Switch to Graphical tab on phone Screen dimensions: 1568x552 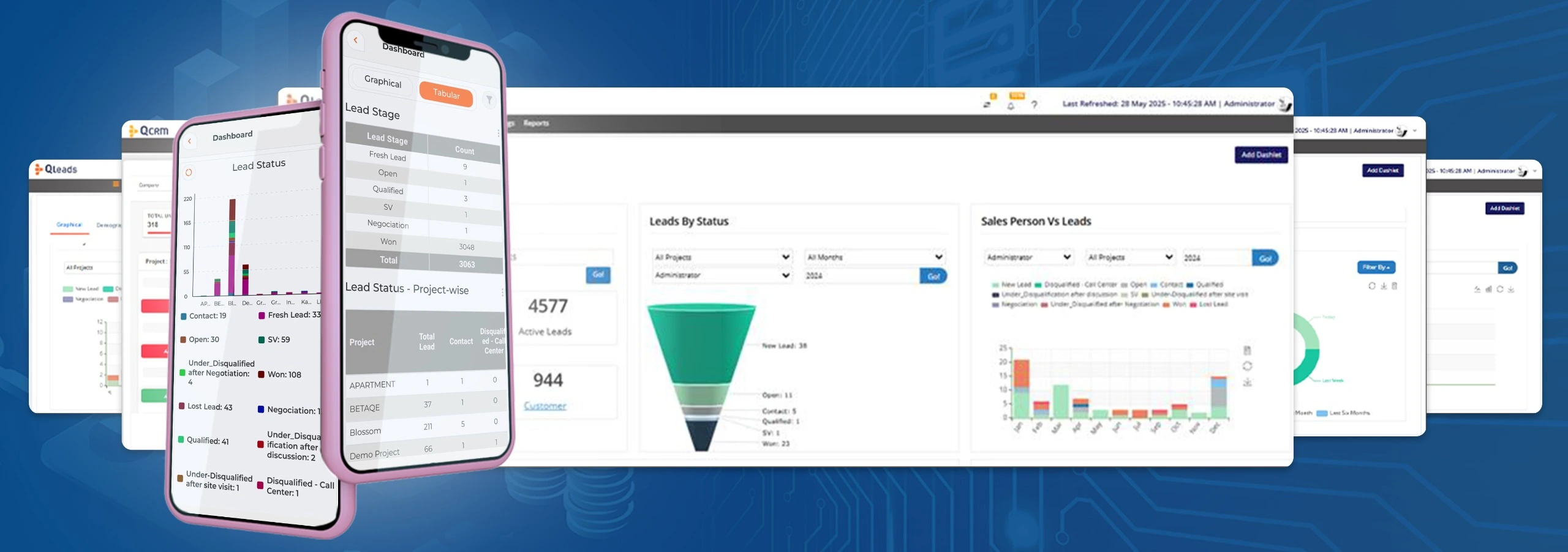coord(383,81)
